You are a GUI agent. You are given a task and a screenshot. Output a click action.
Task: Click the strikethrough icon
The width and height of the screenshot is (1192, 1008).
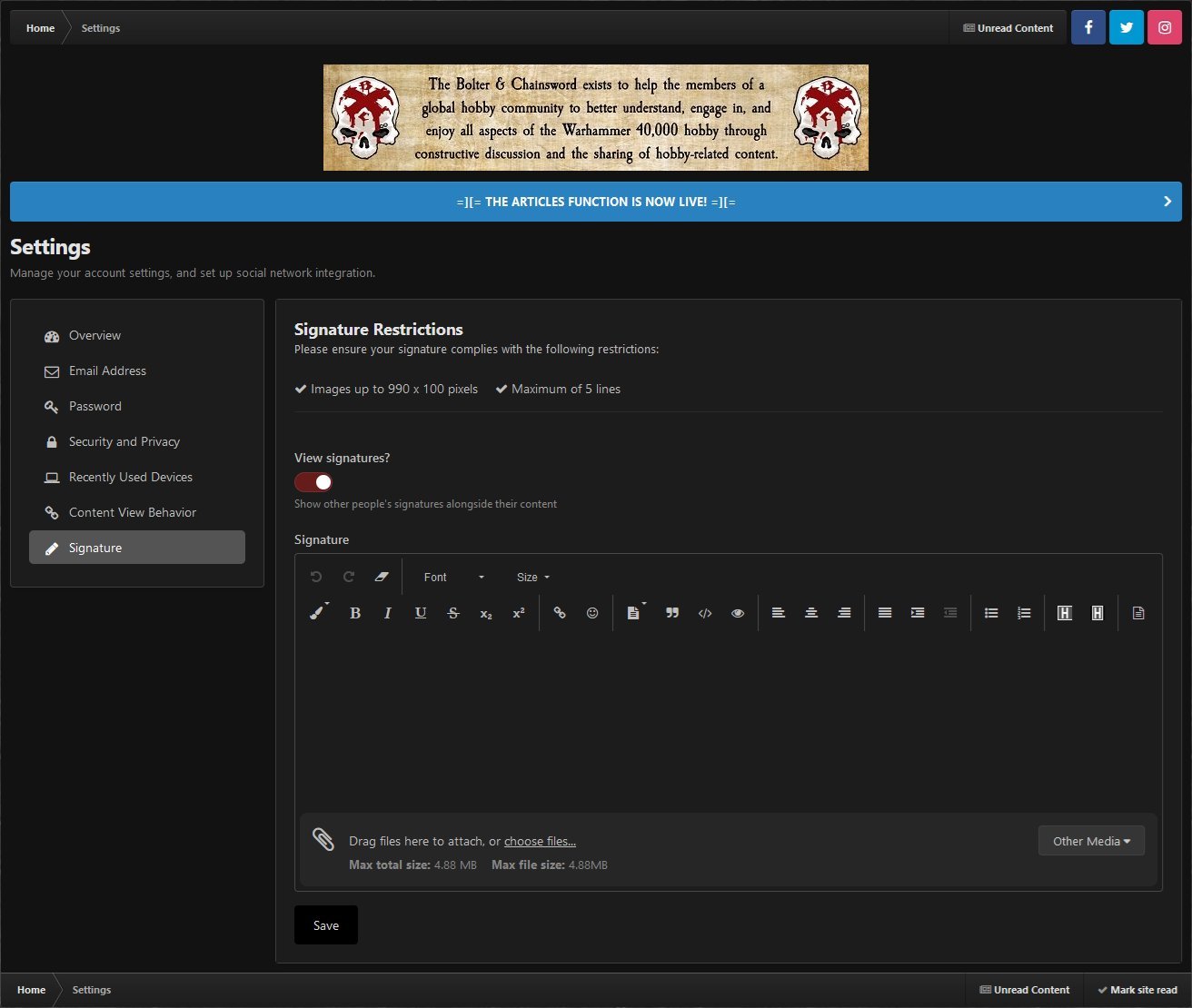[x=453, y=613]
